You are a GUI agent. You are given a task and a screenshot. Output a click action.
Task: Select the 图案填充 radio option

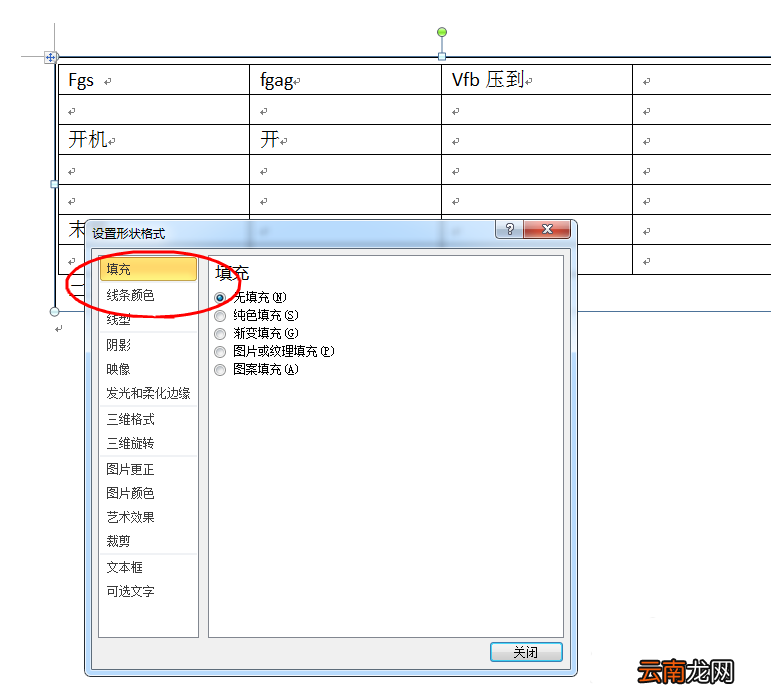pos(220,370)
